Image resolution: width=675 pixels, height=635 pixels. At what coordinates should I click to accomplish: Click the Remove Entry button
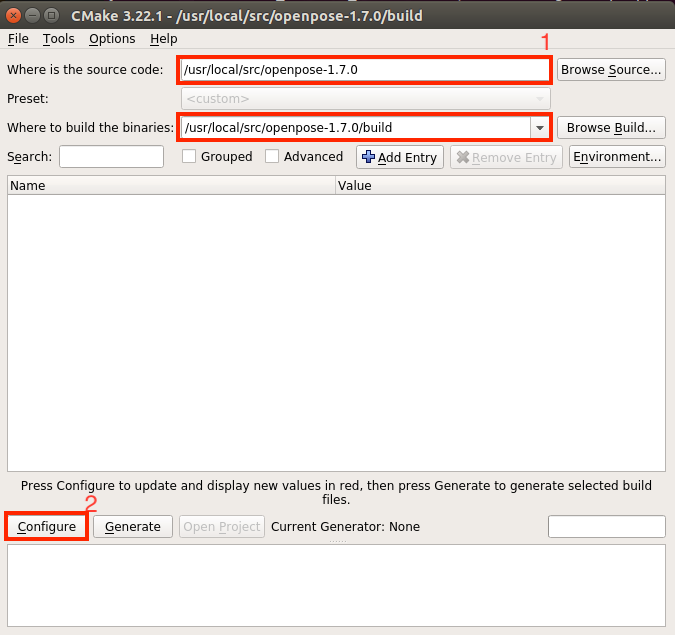(506, 157)
